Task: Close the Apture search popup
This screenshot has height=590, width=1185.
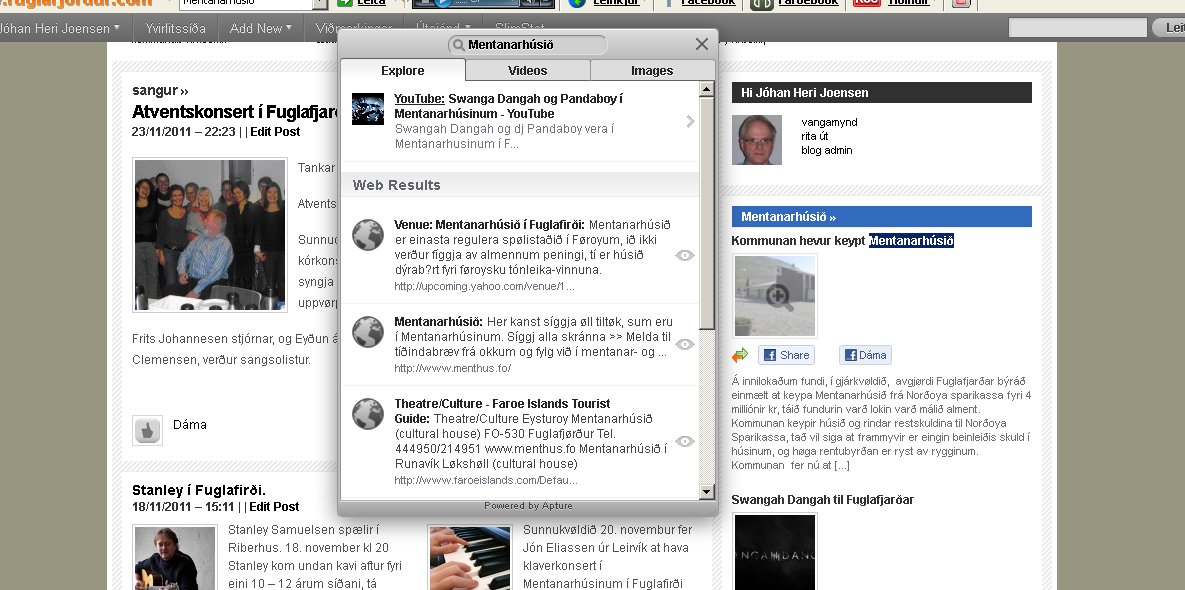Action: tap(701, 45)
